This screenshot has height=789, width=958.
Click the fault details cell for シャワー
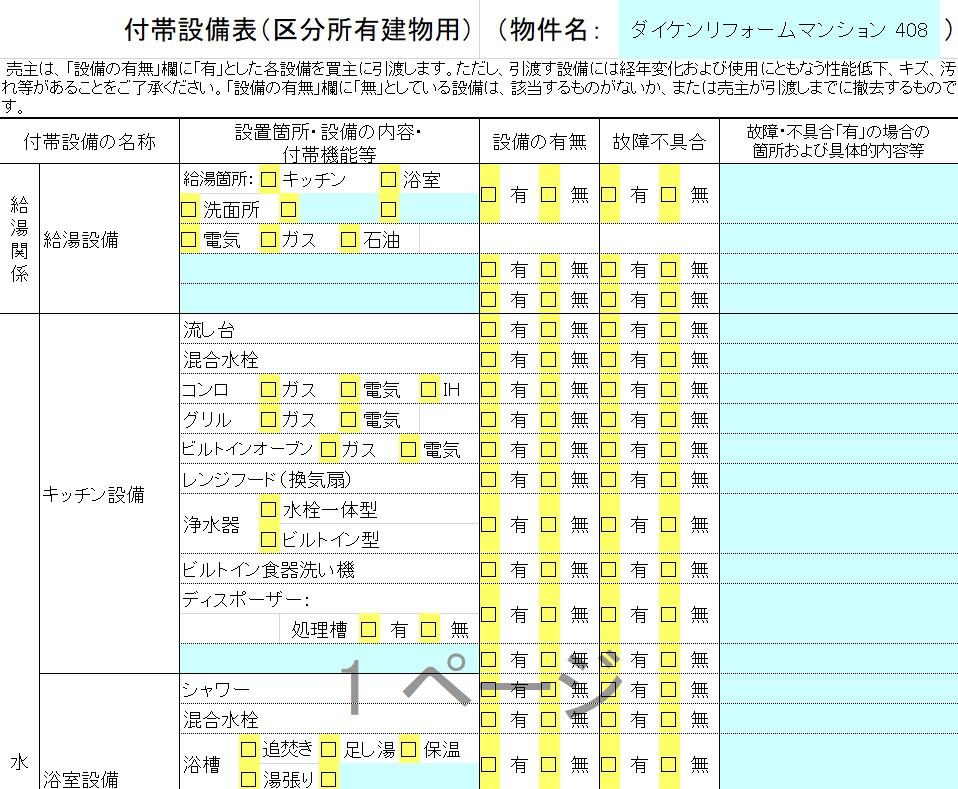(838, 689)
